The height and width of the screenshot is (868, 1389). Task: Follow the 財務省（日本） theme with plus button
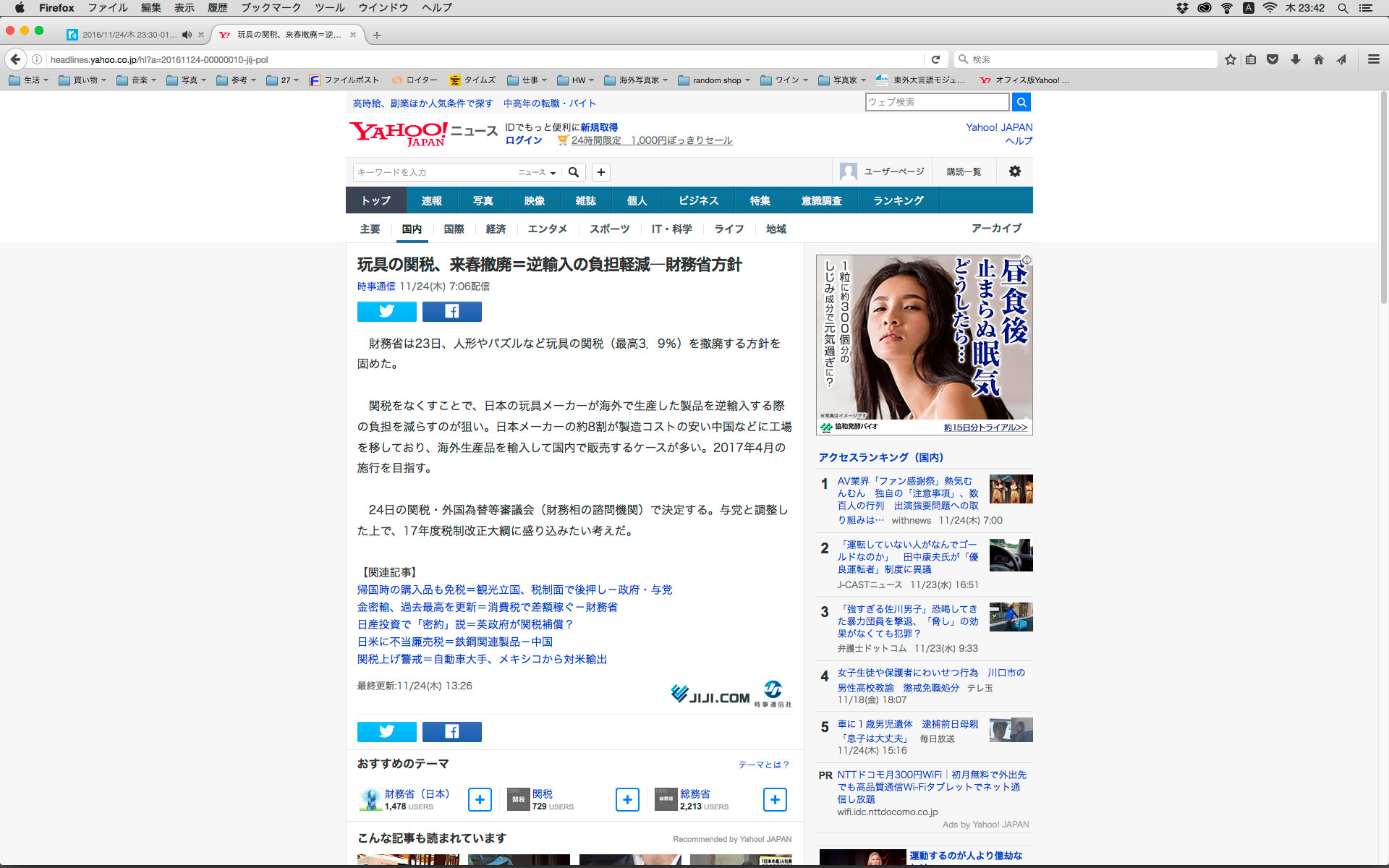[x=480, y=799]
